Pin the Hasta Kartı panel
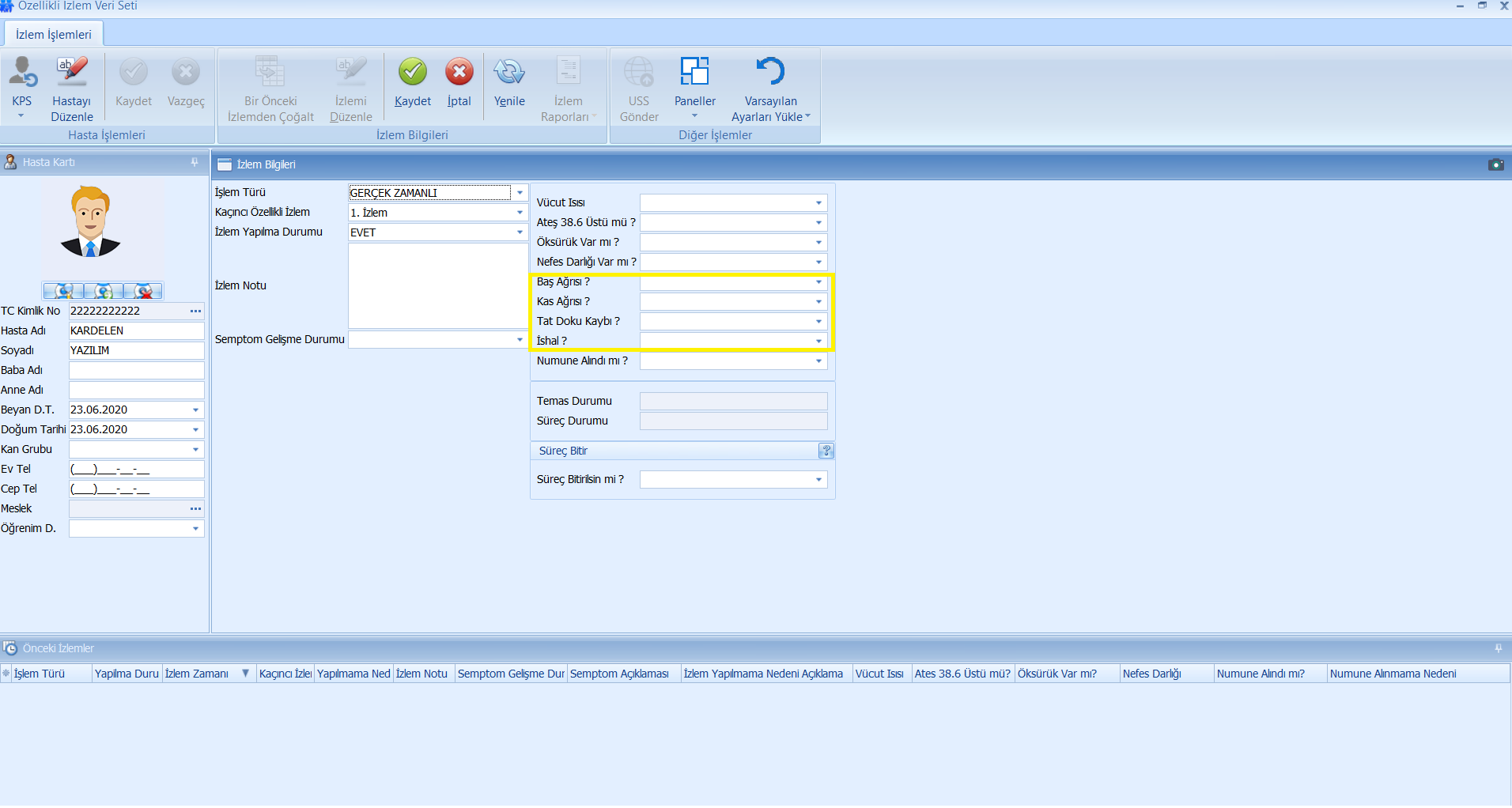 tap(195, 162)
